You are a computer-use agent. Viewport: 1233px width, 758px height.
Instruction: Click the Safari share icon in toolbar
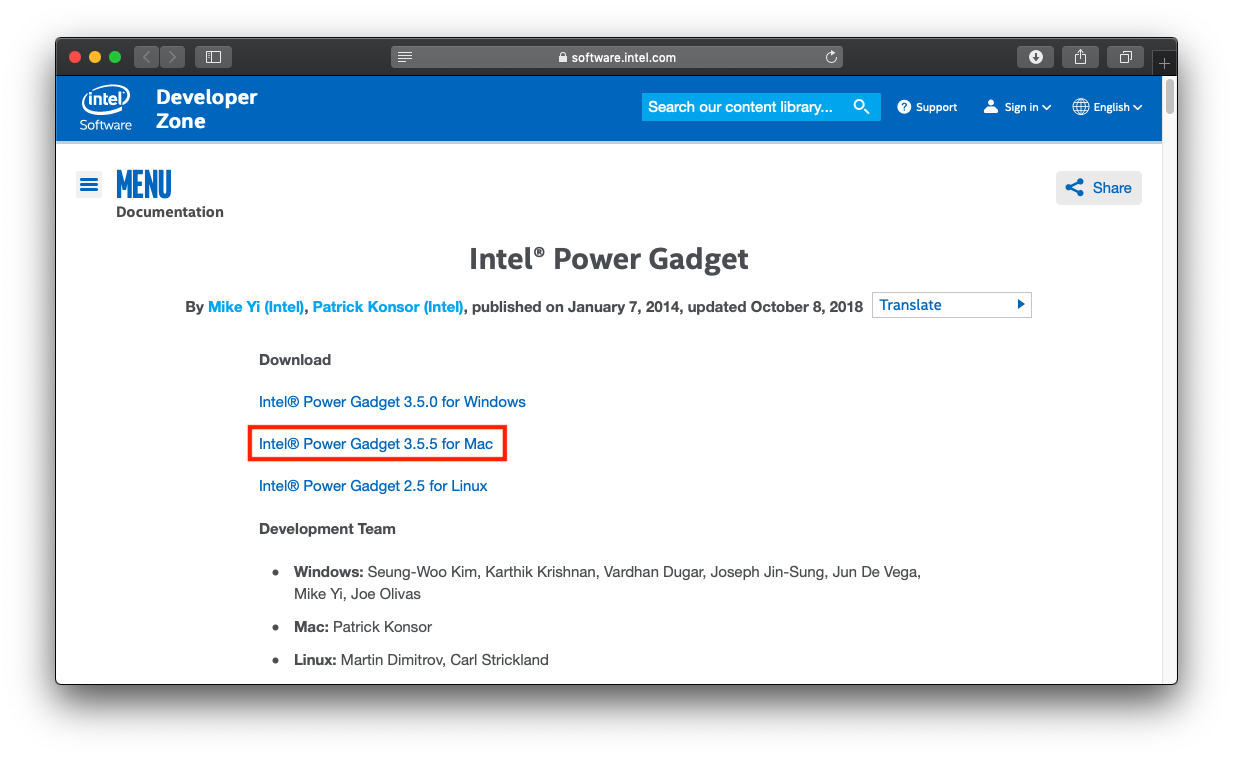coord(1080,57)
